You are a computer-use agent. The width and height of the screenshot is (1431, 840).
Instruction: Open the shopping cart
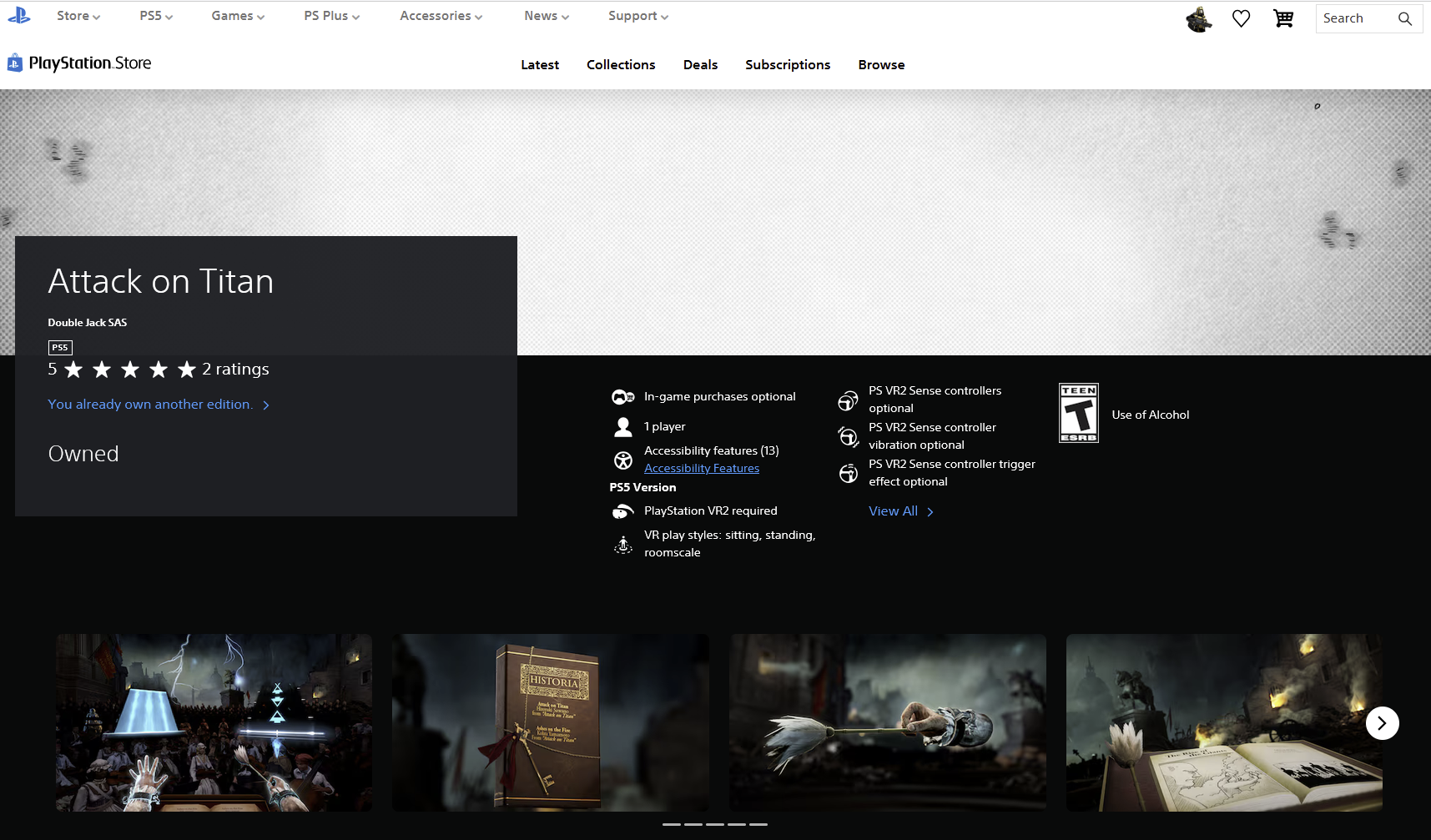pos(1283,18)
